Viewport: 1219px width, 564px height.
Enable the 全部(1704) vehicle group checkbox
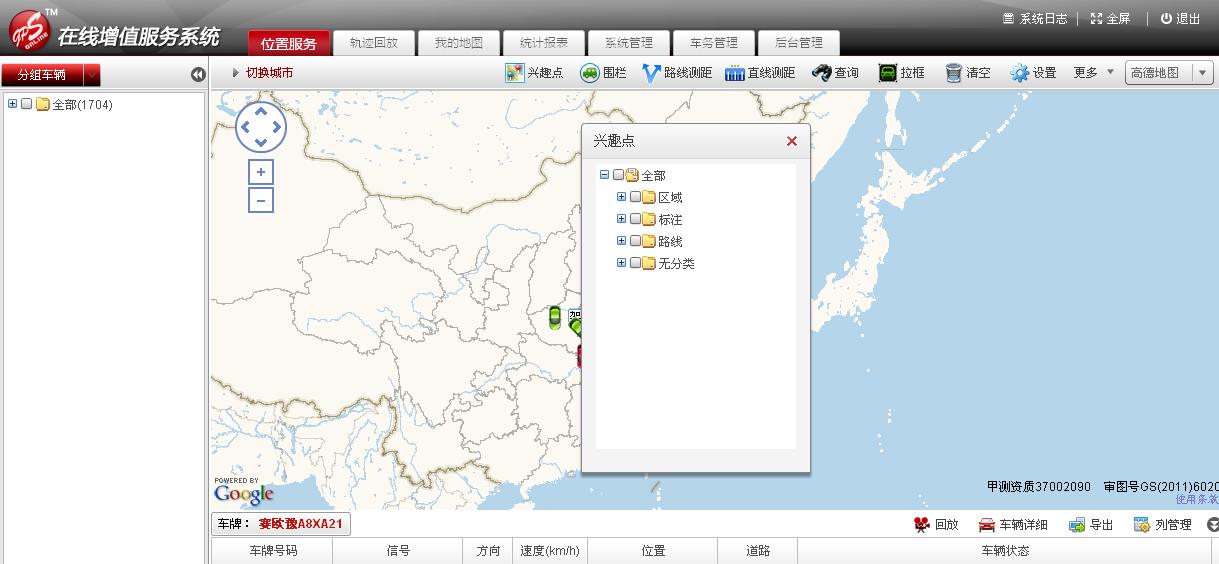point(27,104)
